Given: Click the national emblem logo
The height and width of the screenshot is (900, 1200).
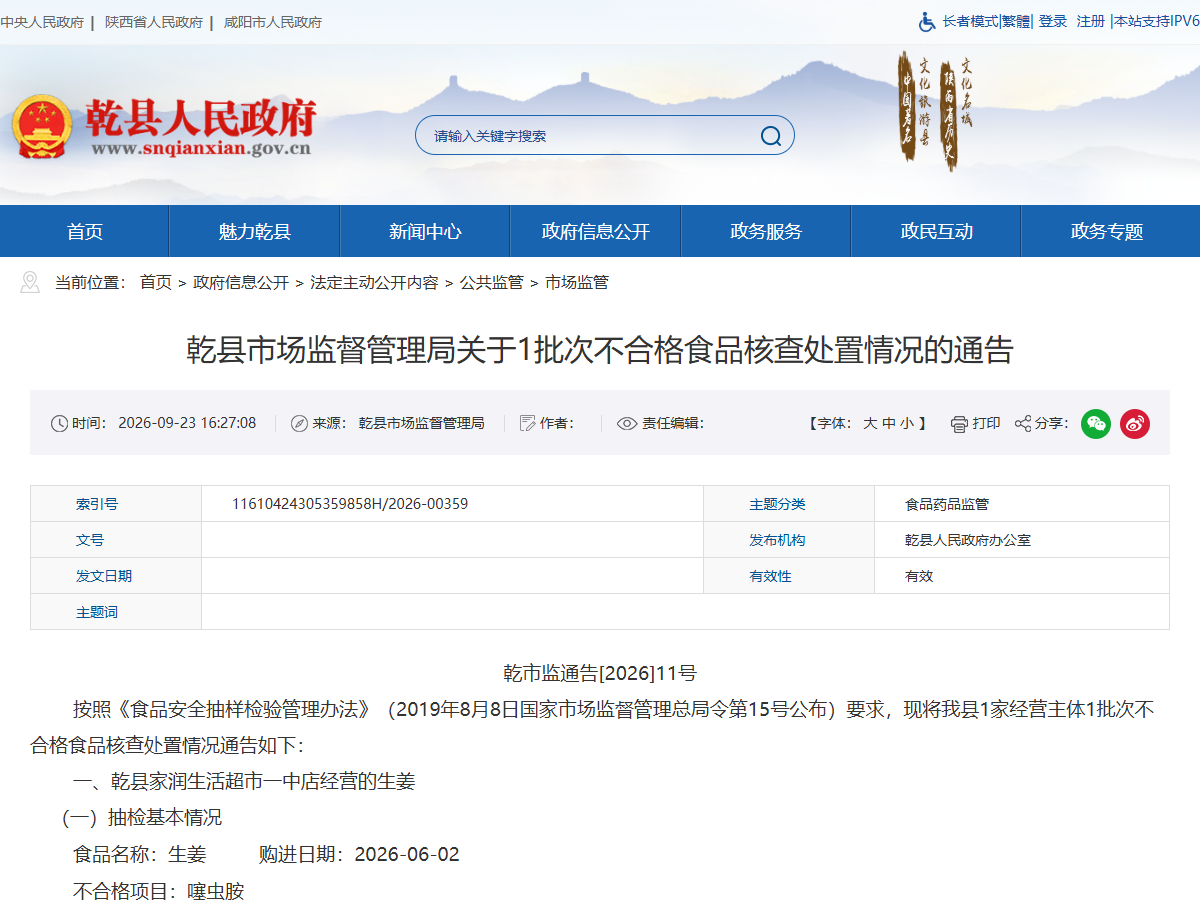Looking at the screenshot, I should [41, 127].
